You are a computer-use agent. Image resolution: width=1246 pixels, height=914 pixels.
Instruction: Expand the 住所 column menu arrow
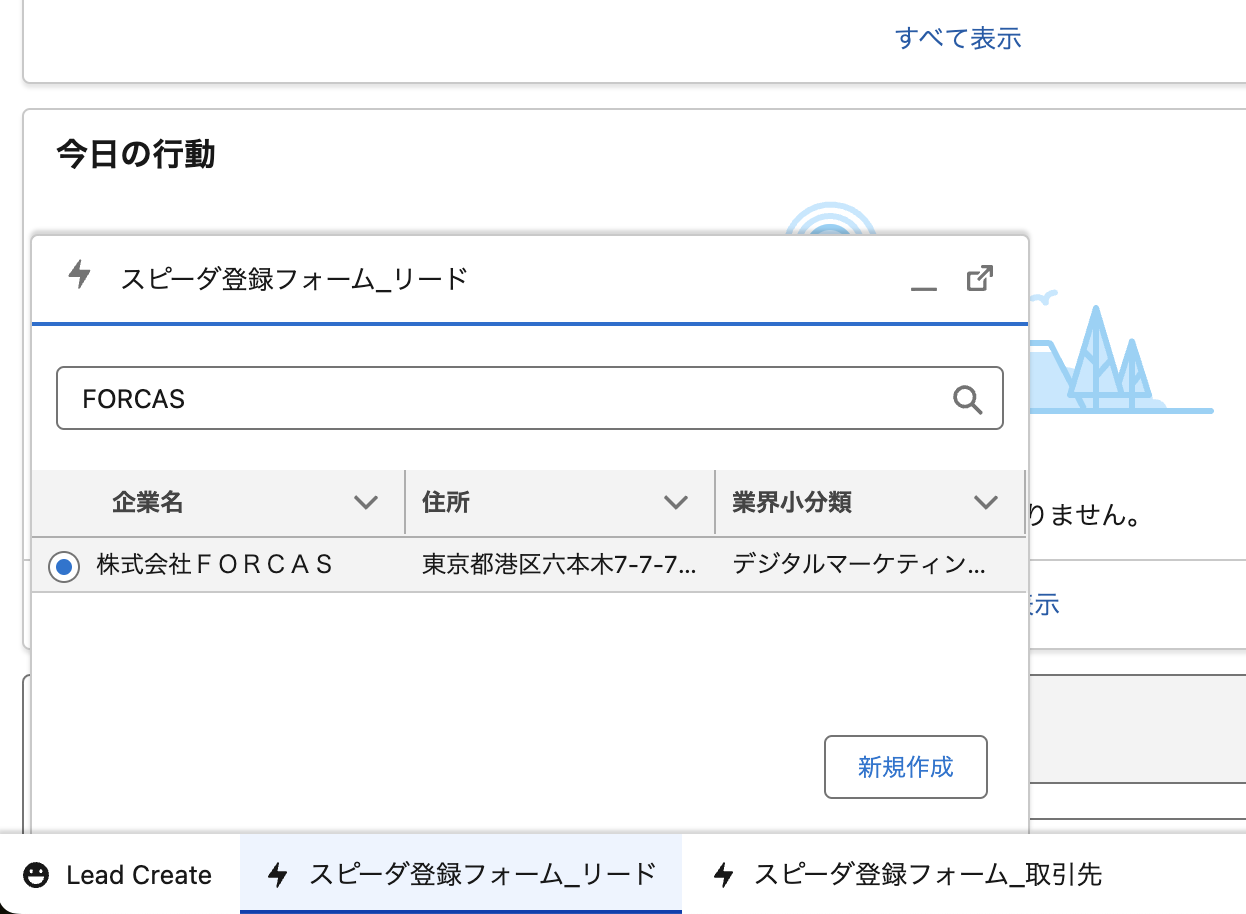676,502
